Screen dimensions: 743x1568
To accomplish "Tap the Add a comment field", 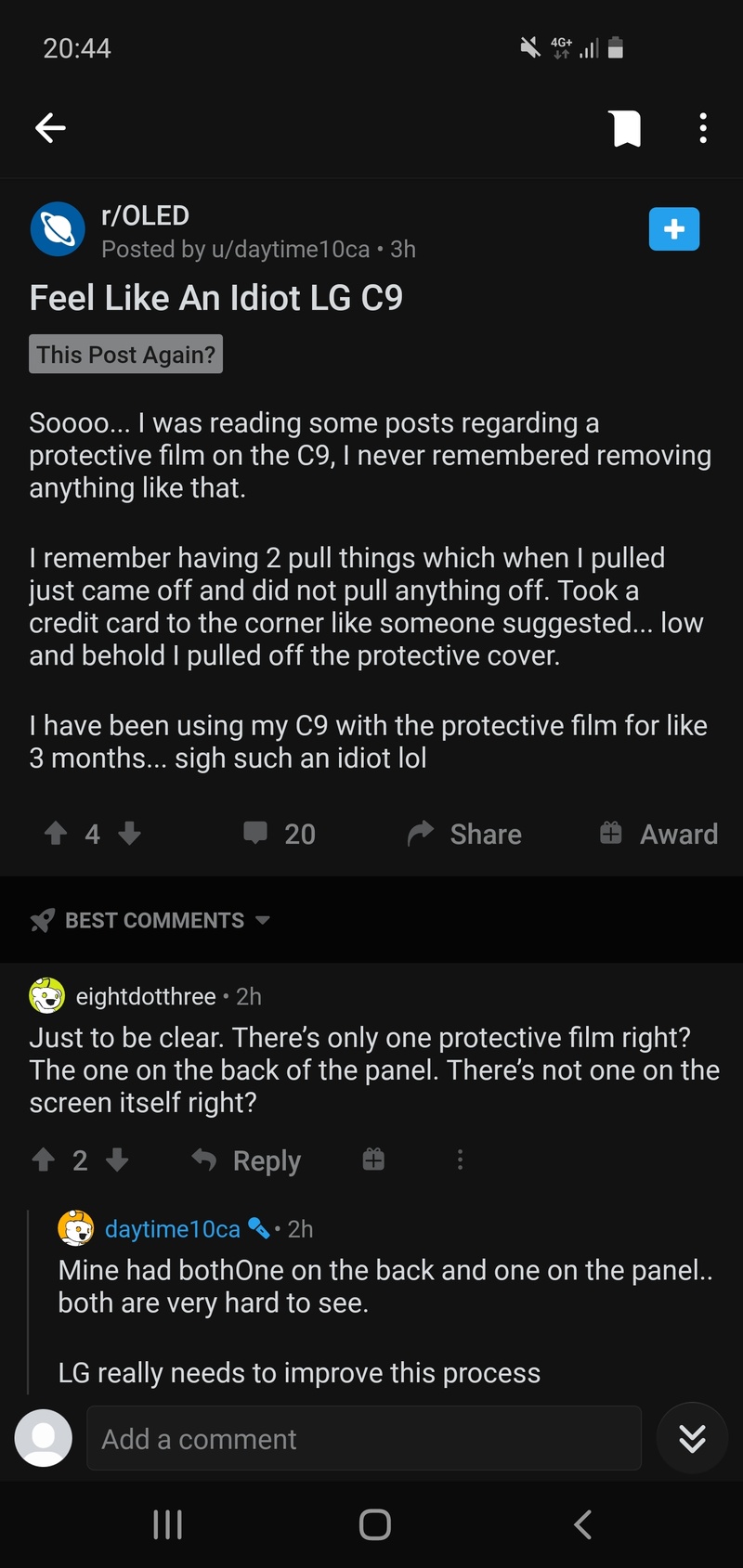I will [x=363, y=1438].
